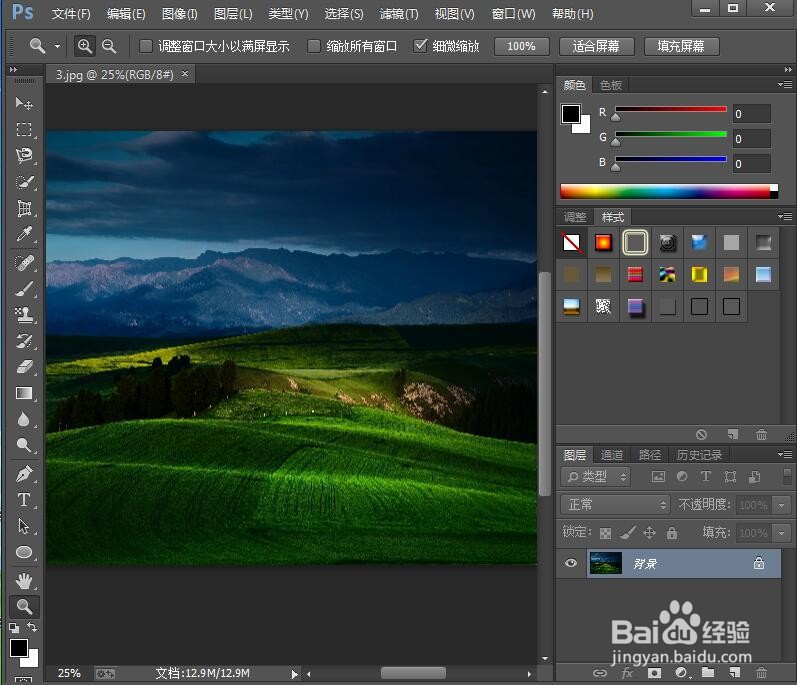Select the Healing Brush tool
797x685 pixels.
coord(23,263)
